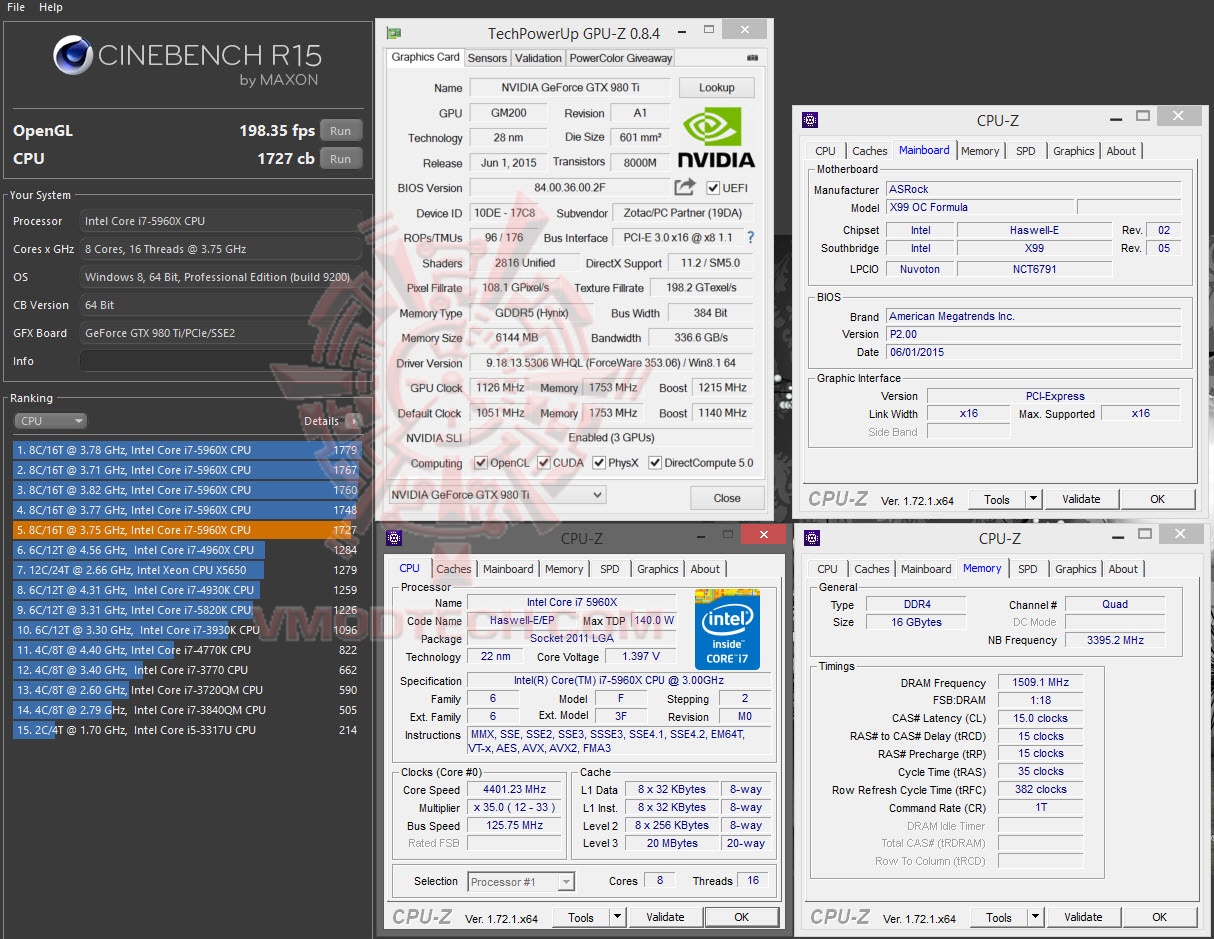
Task: Select Memory tab in CPU-Z CPU window
Action: pos(564,569)
